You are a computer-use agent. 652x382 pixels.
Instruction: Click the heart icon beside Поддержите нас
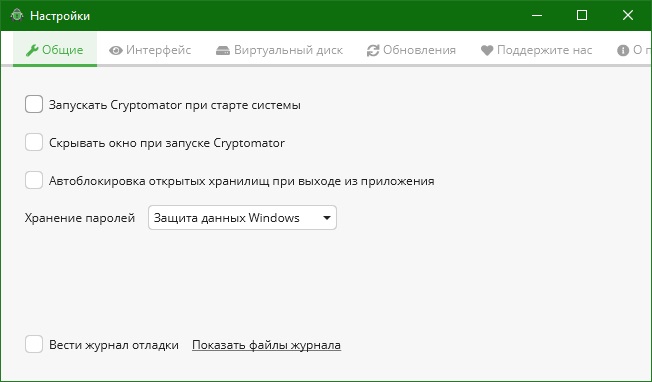487,51
